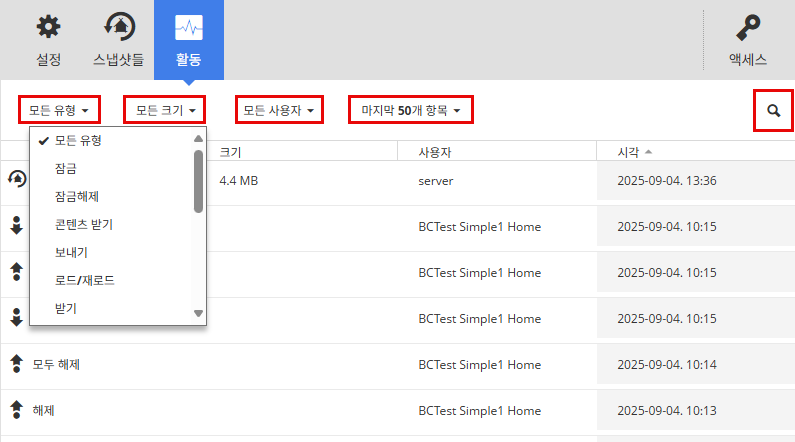Choose 잠금 from the type list

pyautogui.click(x=66, y=168)
